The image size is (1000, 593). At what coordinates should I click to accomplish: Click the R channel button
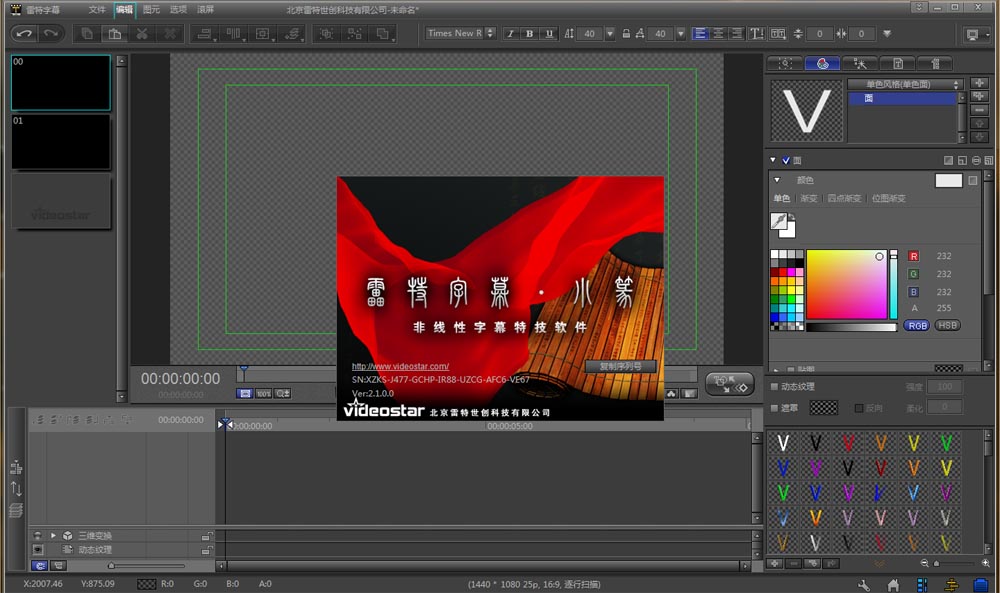913,256
